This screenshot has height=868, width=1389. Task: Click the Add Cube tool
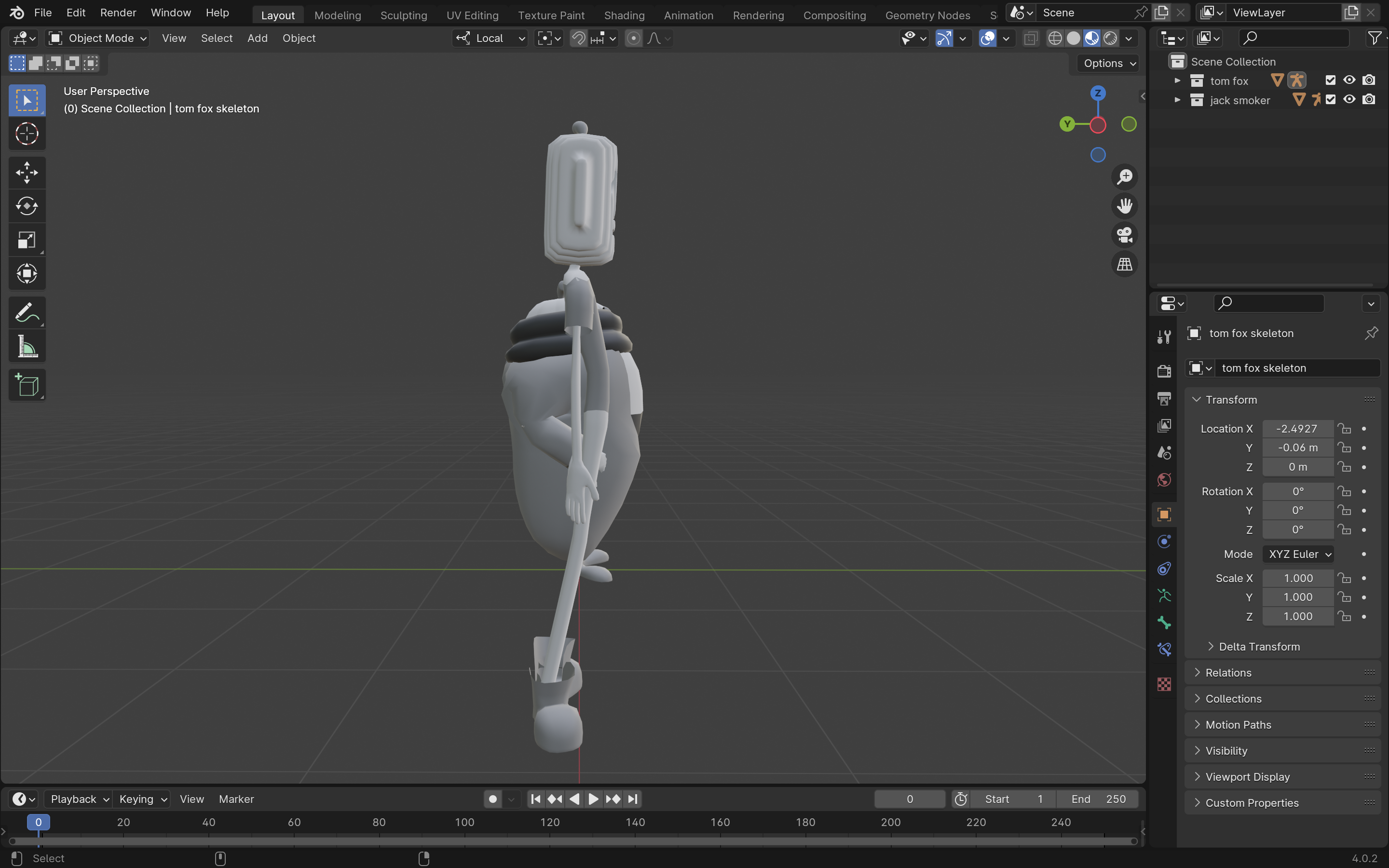pyautogui.click(x=27, y=385)
